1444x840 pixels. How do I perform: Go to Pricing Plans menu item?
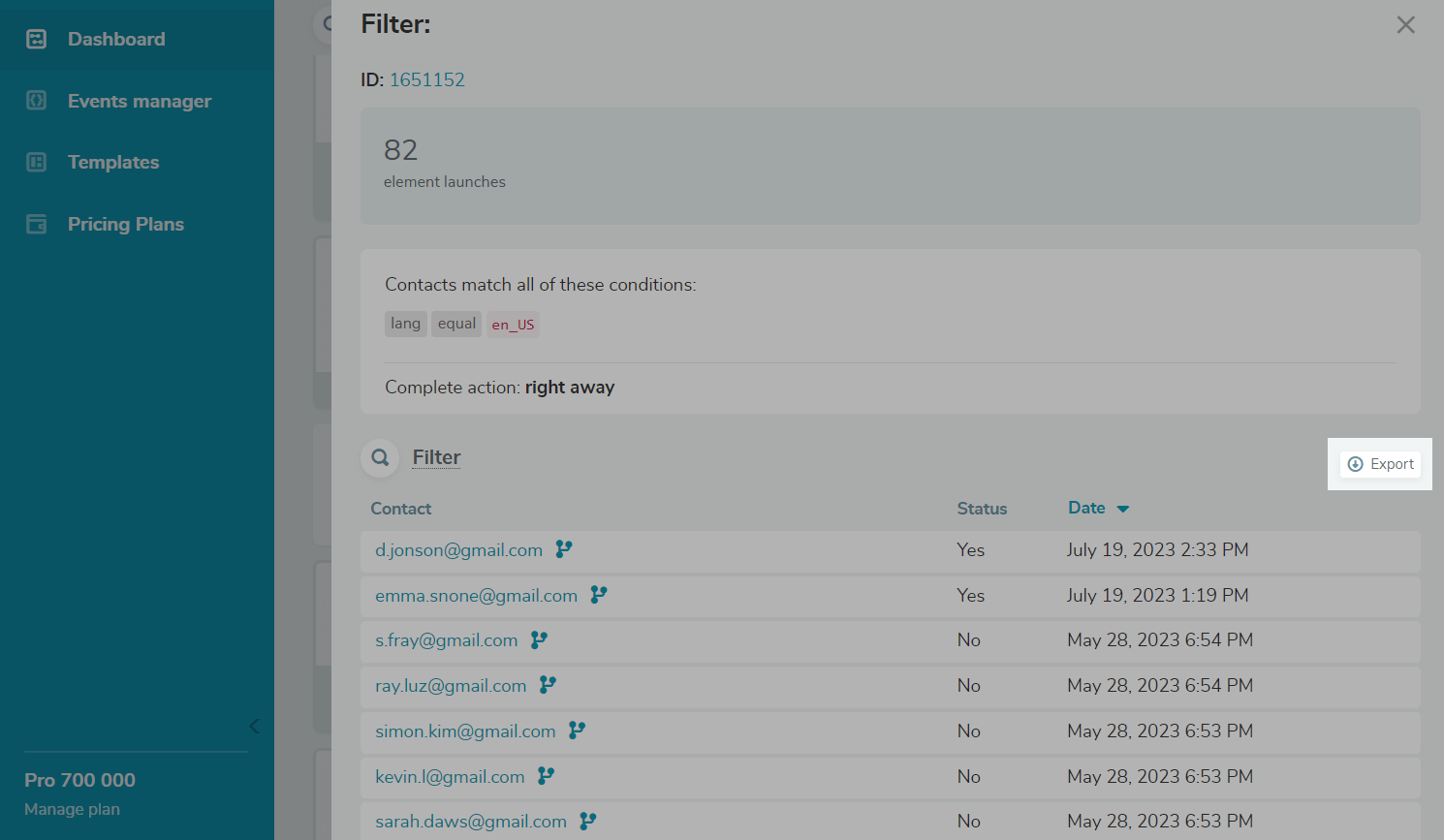126,224
